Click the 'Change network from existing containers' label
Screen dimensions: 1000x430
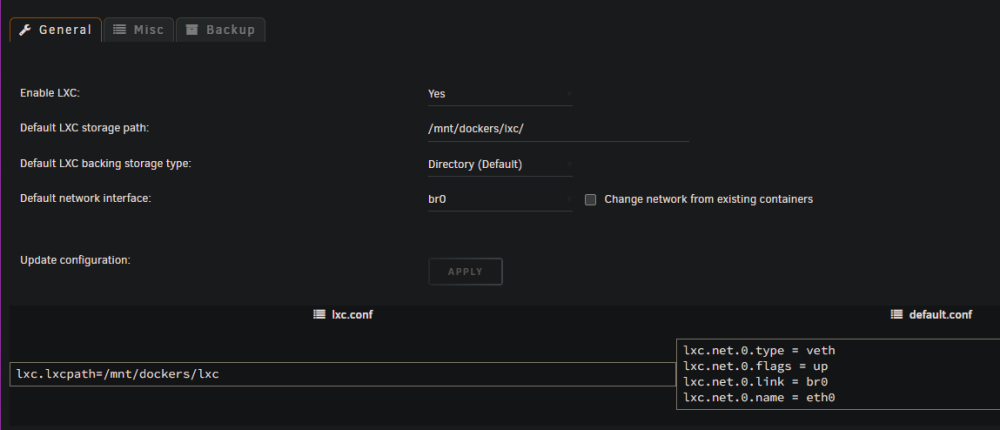coord(709,200)
